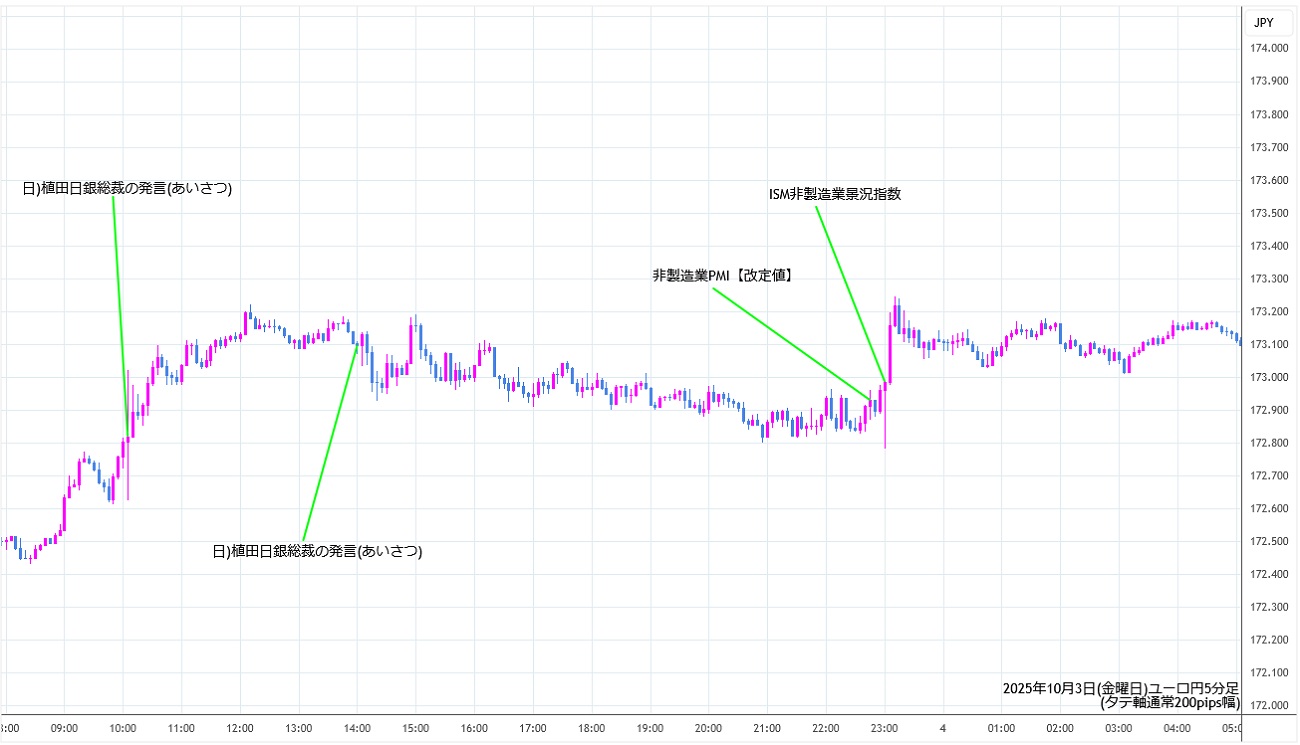
Task: Click the green line from ISM非製造業景況指数 label
Action: click(850, 290)
